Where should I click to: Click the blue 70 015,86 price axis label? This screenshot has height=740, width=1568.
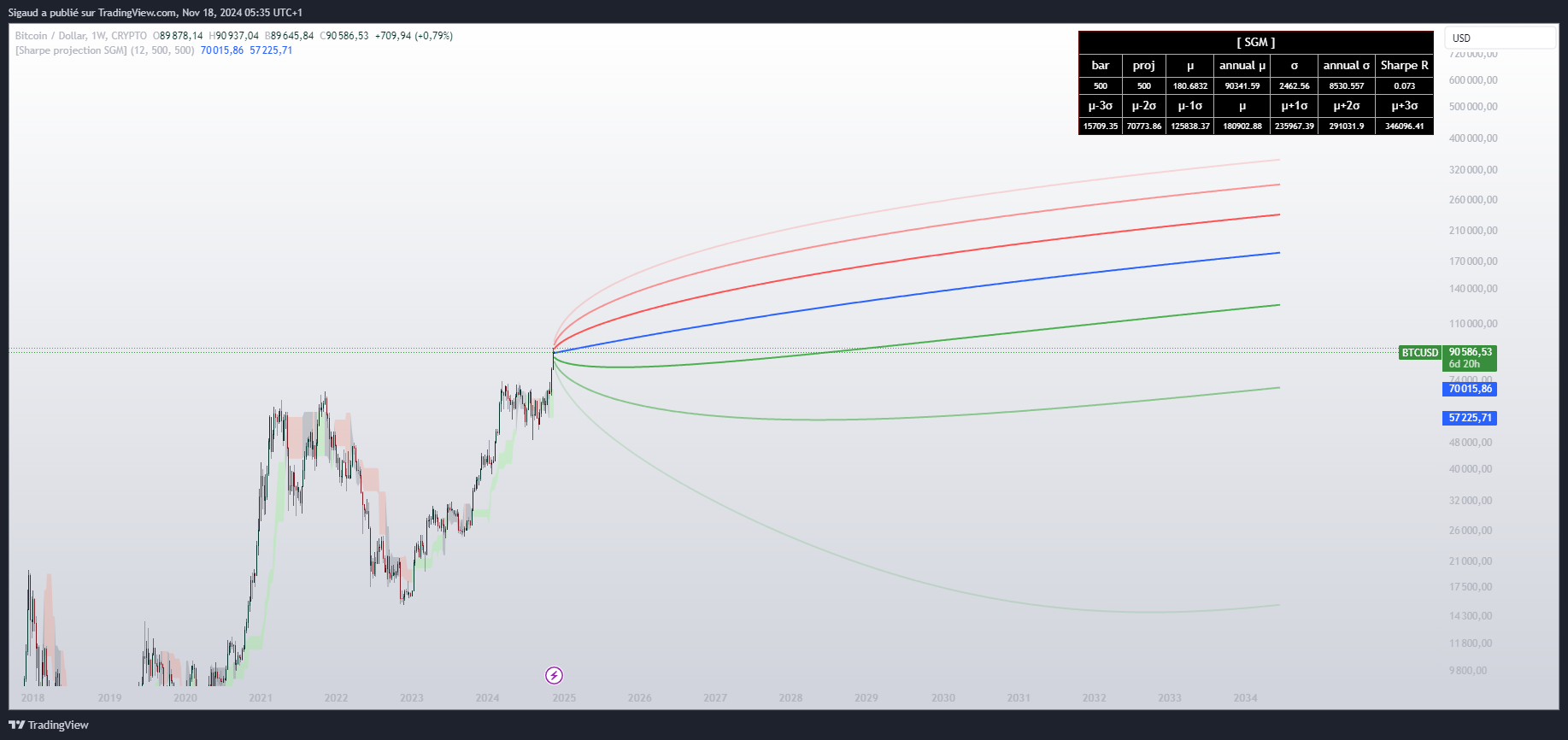(1470, 389)
